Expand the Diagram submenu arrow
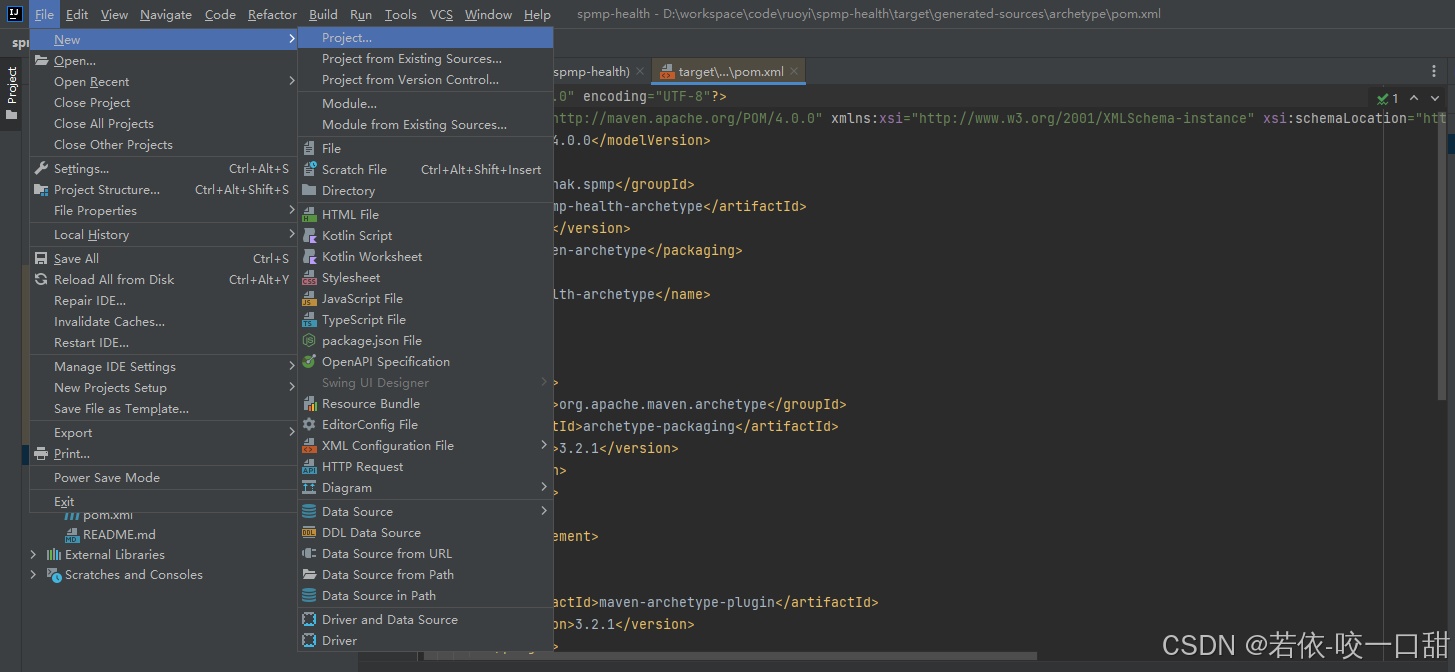 pos(544,488)
